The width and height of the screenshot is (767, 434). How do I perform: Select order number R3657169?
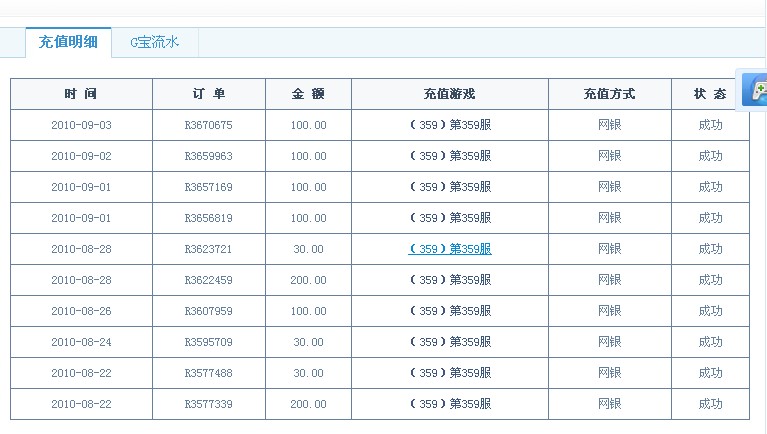[208, 187]
